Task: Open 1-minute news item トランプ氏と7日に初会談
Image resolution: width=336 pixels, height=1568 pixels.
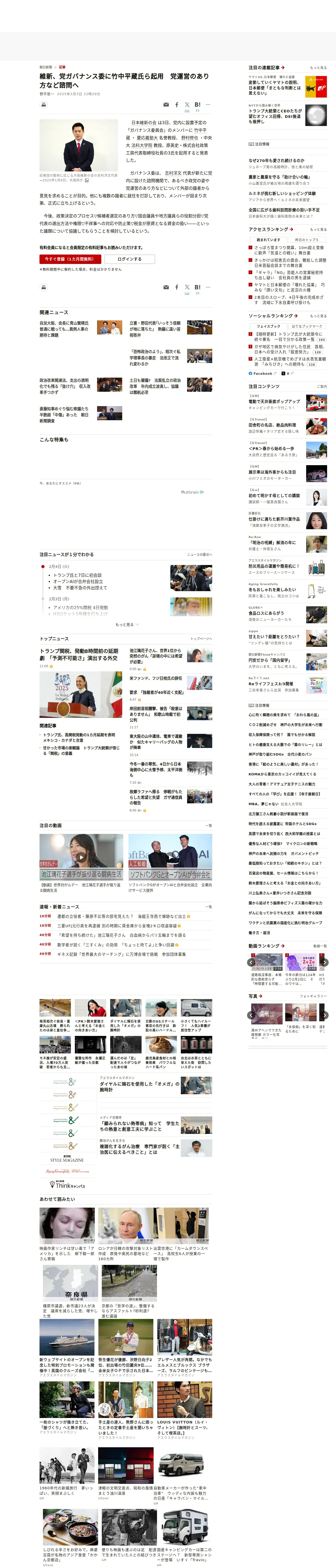Action: [x=77, y=575]
